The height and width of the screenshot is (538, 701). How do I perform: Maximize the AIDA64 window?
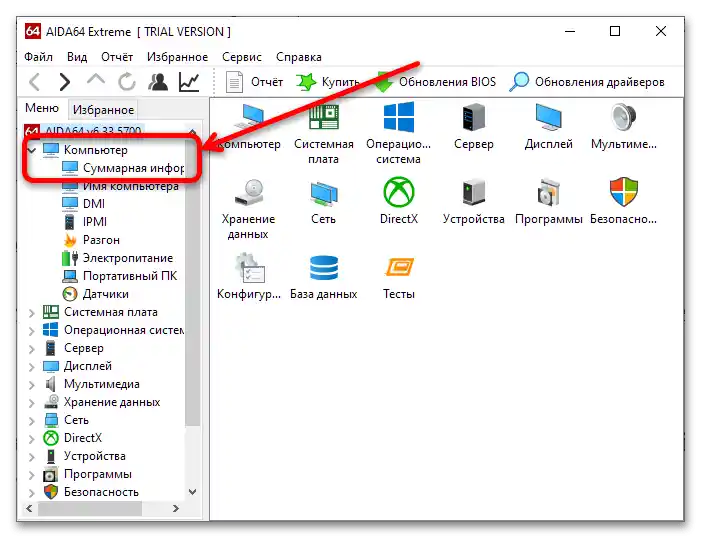pyautogui.click(x=615, y=31)
